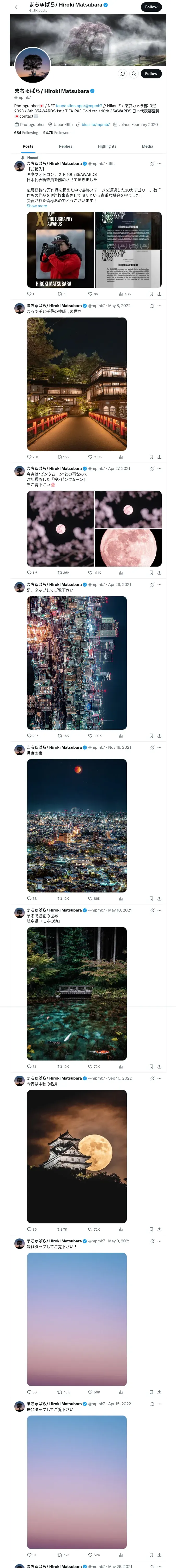Reply to the May 8, 2022 post
Viewport: 176px width, 1568px height.
(x=29, y=457)
